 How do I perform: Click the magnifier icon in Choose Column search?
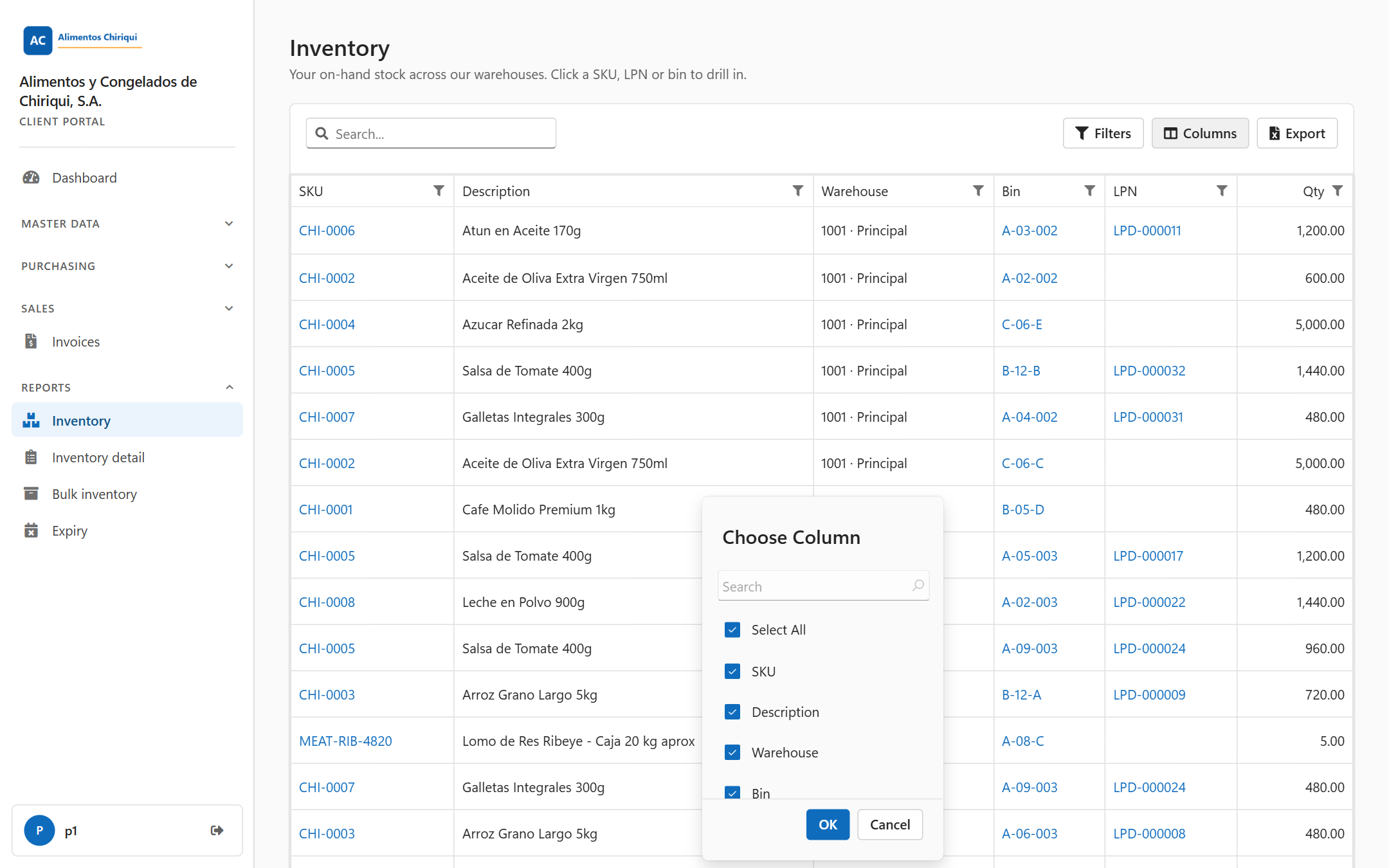click(x=918, y=585)
